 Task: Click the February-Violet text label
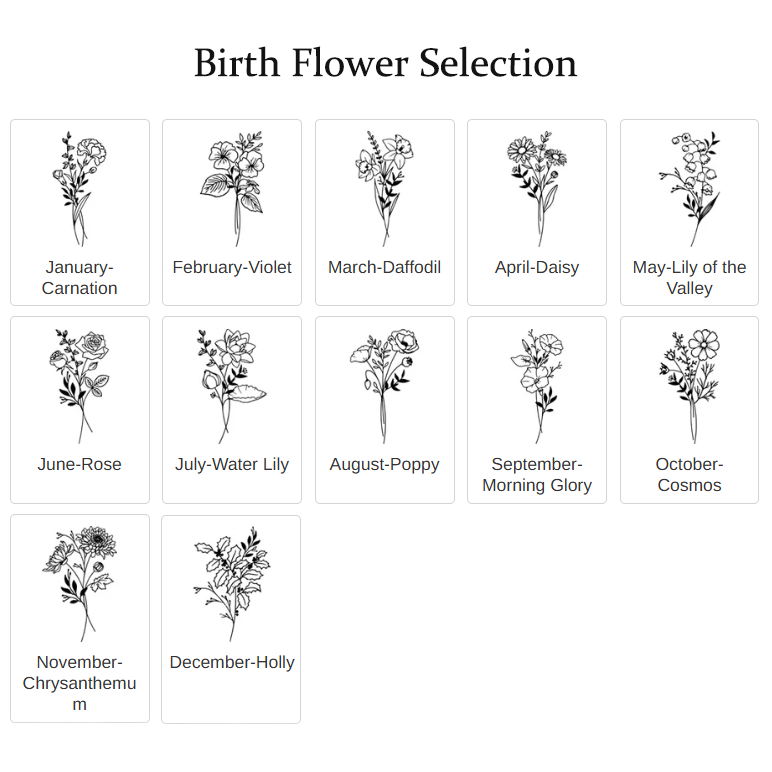232,267
